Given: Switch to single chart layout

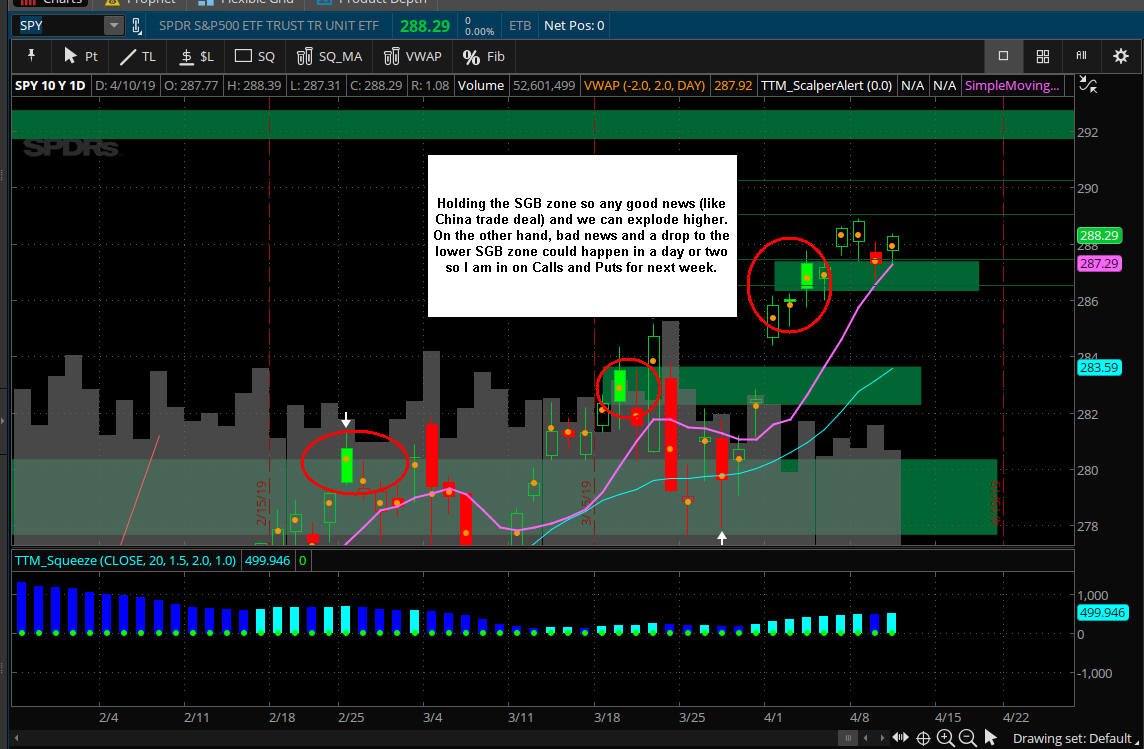Looking at the screenshot, I should pyautogui.click(x=1003, y=56).
